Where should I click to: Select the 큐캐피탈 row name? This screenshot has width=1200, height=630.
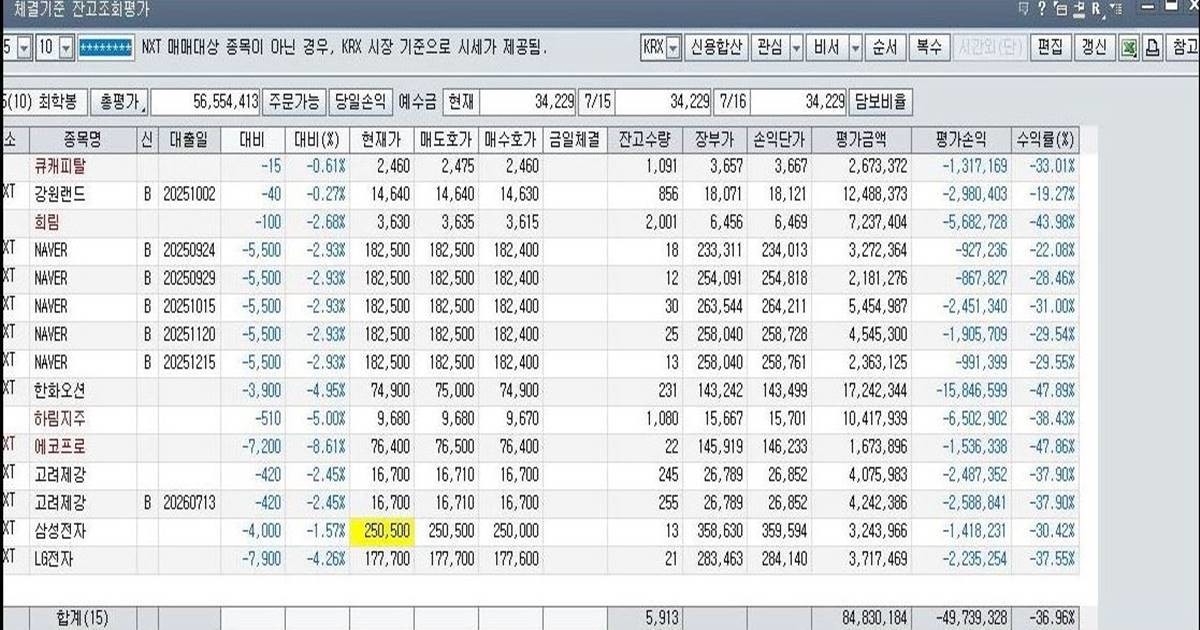(x=61, y=166)
